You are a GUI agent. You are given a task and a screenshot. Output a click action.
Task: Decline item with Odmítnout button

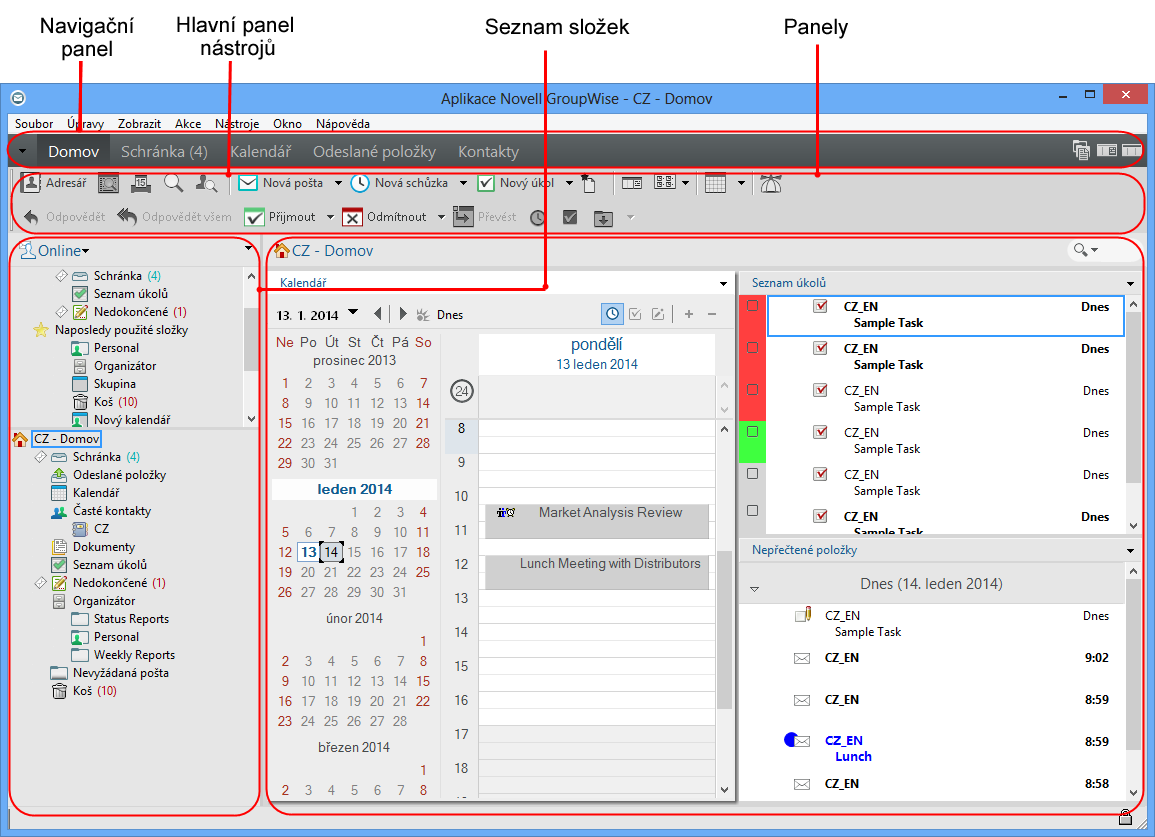pos(385,217)
